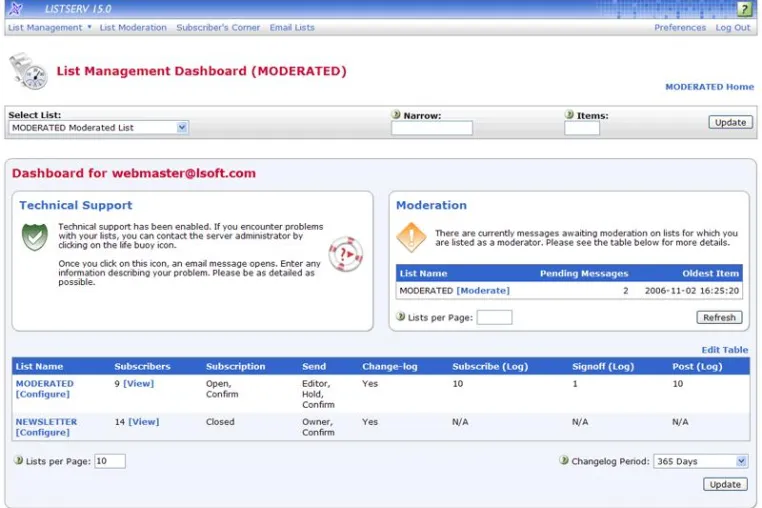
Task: Click the Items input field
Action: (582, 128)
